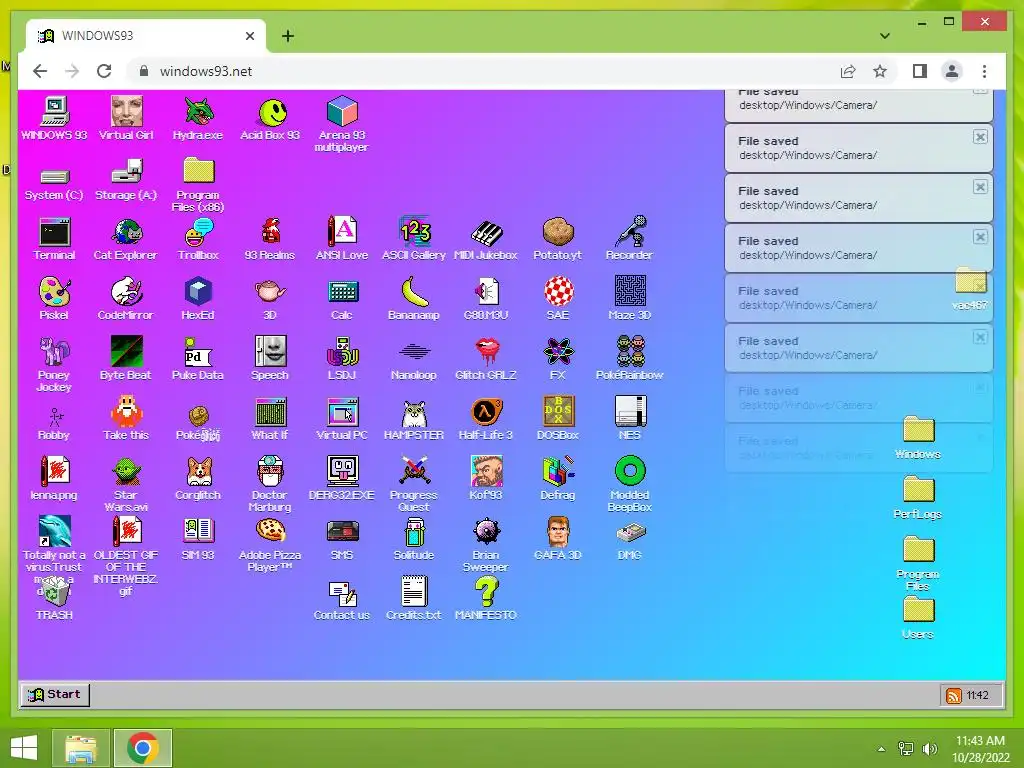This screenshot has height=768, width=1024.
Task: Select the WINDOWS93 browser tab
Action: coord(145,36)
